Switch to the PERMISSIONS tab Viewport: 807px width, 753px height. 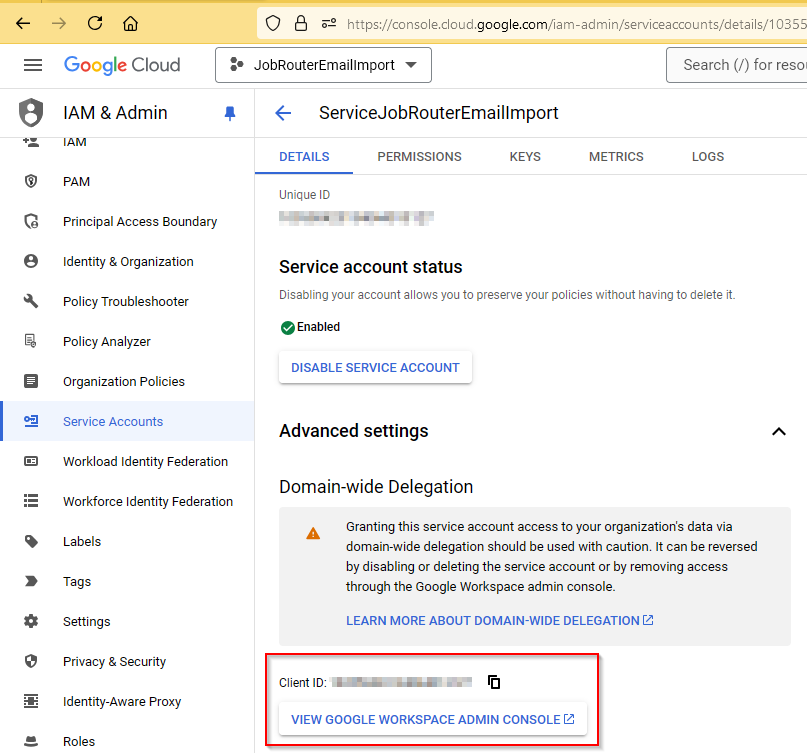419,157
